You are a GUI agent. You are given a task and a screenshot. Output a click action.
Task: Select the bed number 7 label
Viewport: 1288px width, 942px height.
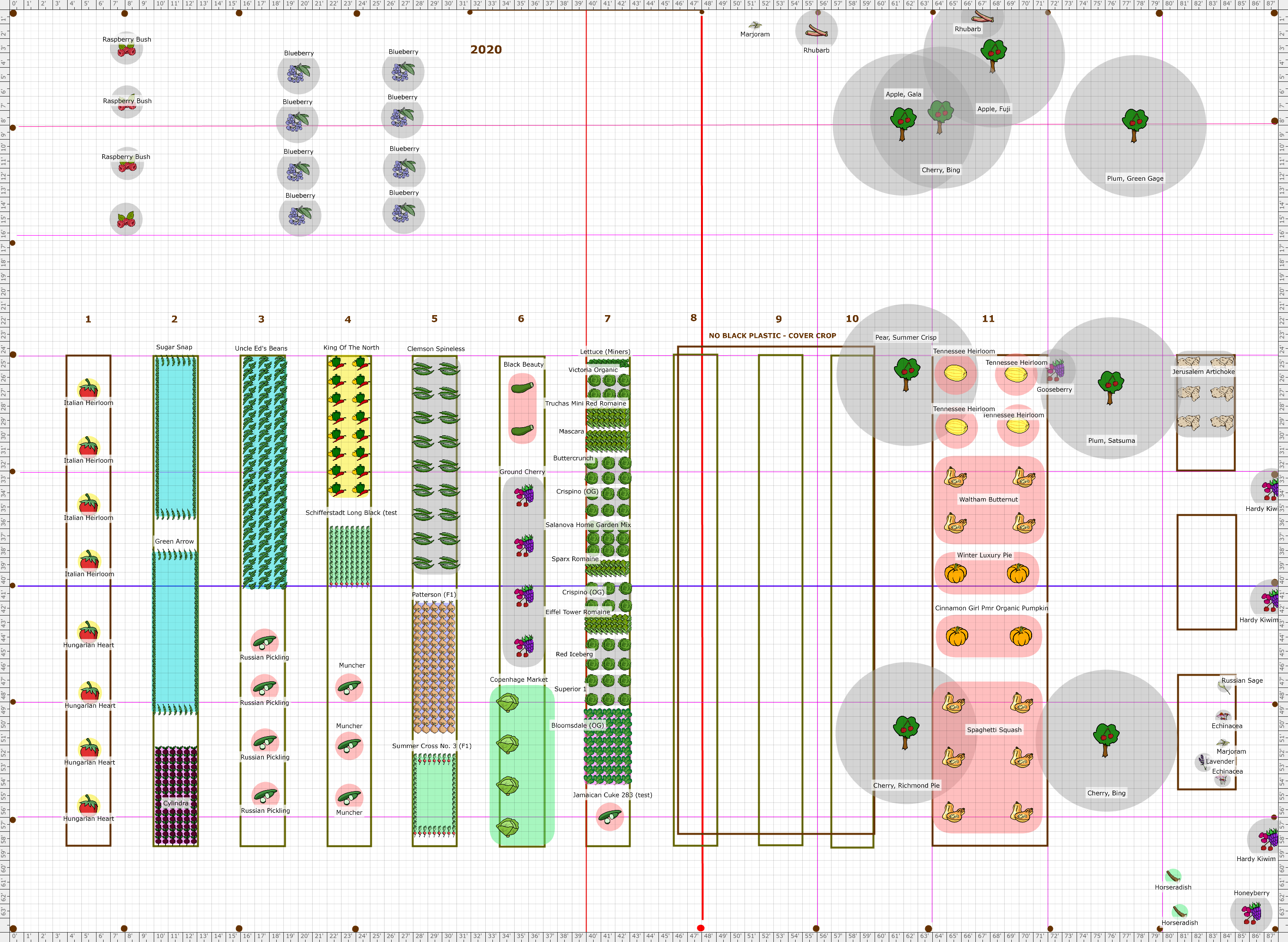tap(607, 319)
